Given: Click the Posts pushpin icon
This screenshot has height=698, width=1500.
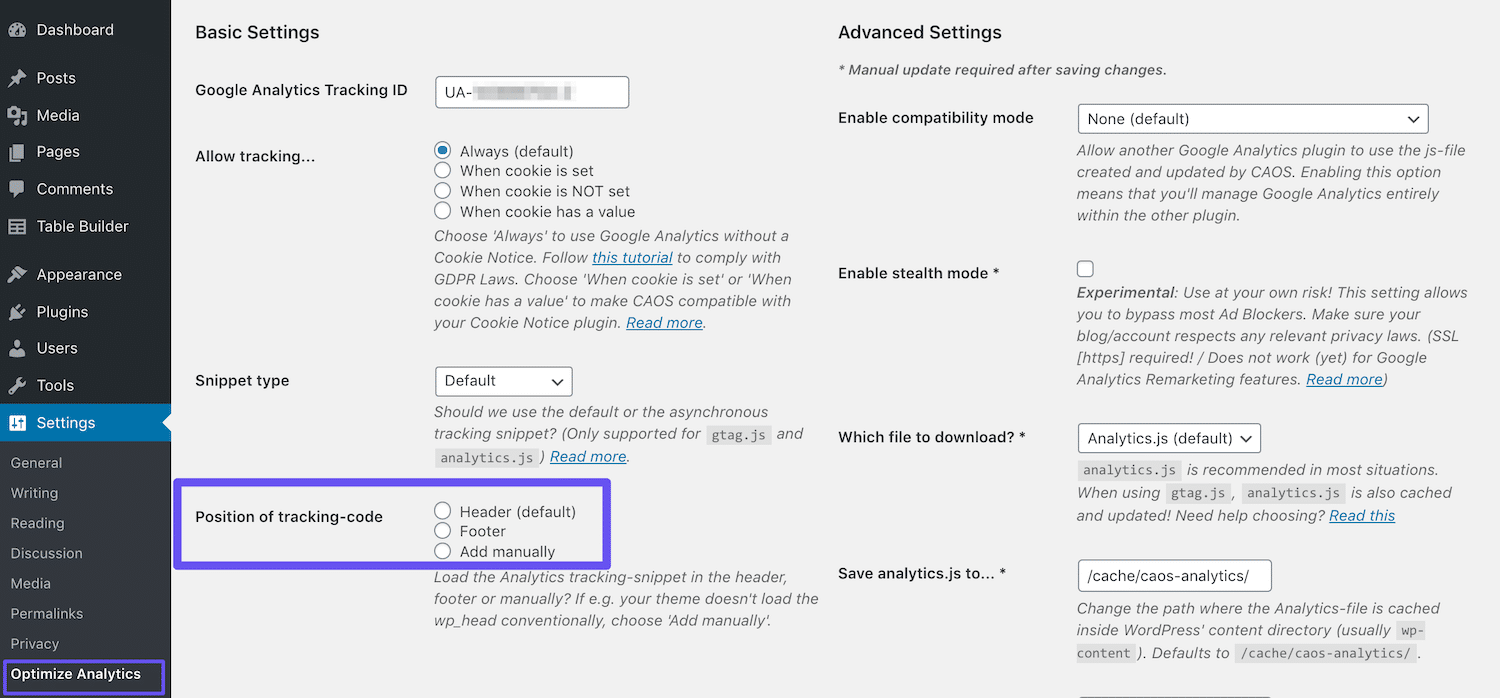Looking at the screenshot, I should click(x=17, y=78).
